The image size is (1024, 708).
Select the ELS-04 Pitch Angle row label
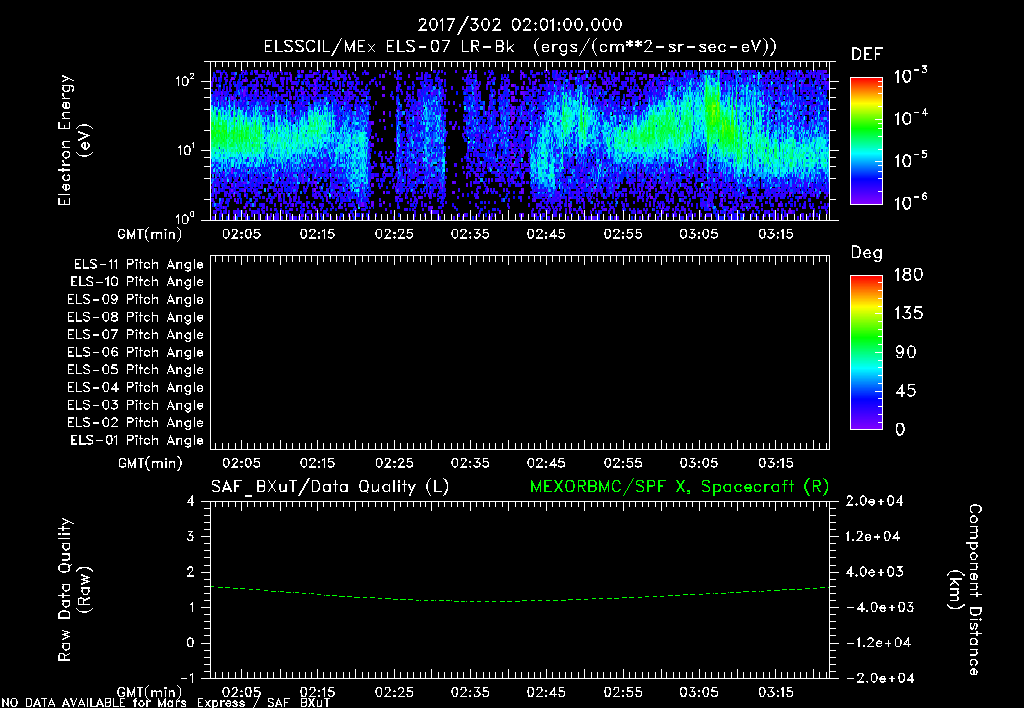point(136,388)
